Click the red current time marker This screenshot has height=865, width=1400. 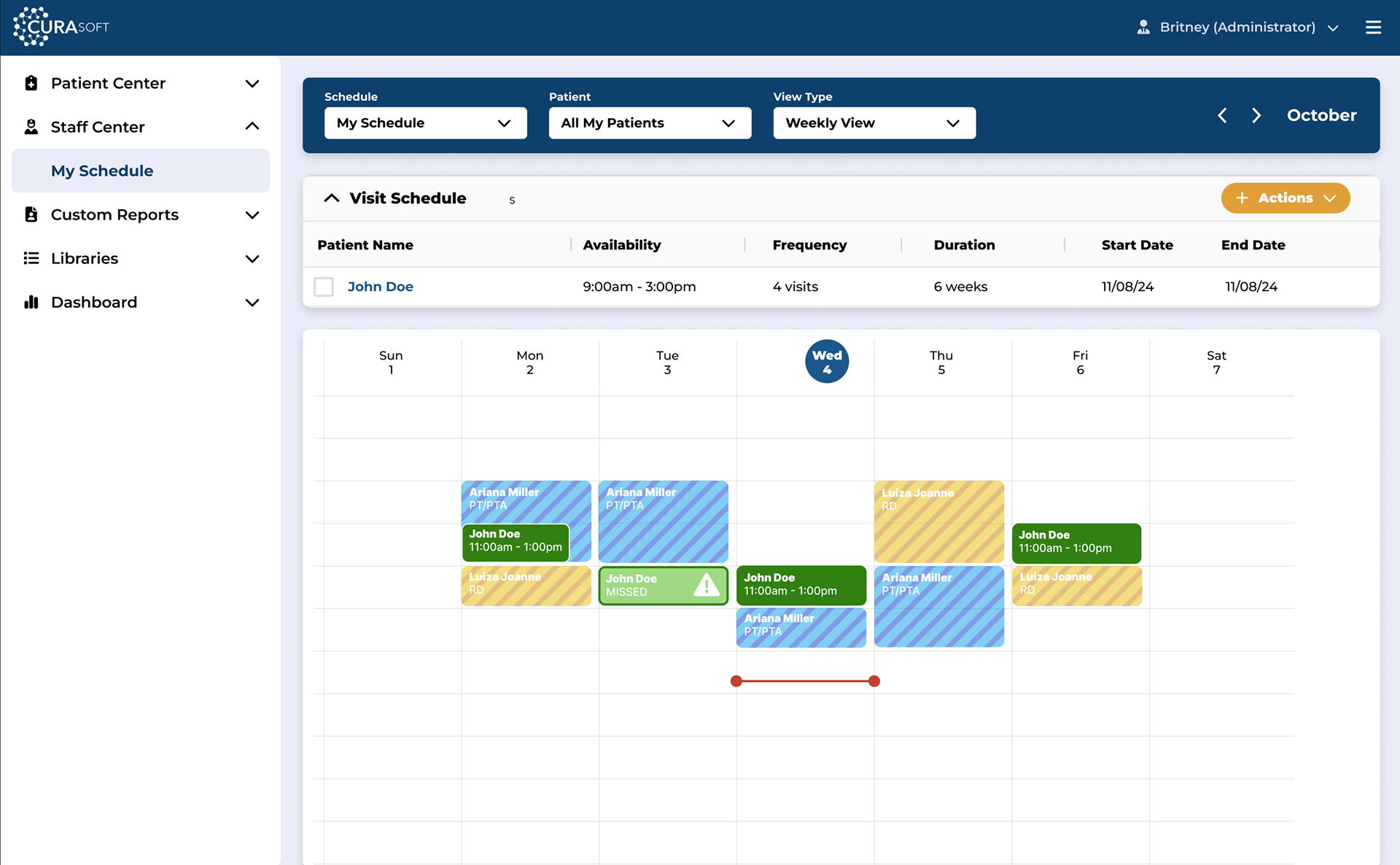click(x=805, y=681)
